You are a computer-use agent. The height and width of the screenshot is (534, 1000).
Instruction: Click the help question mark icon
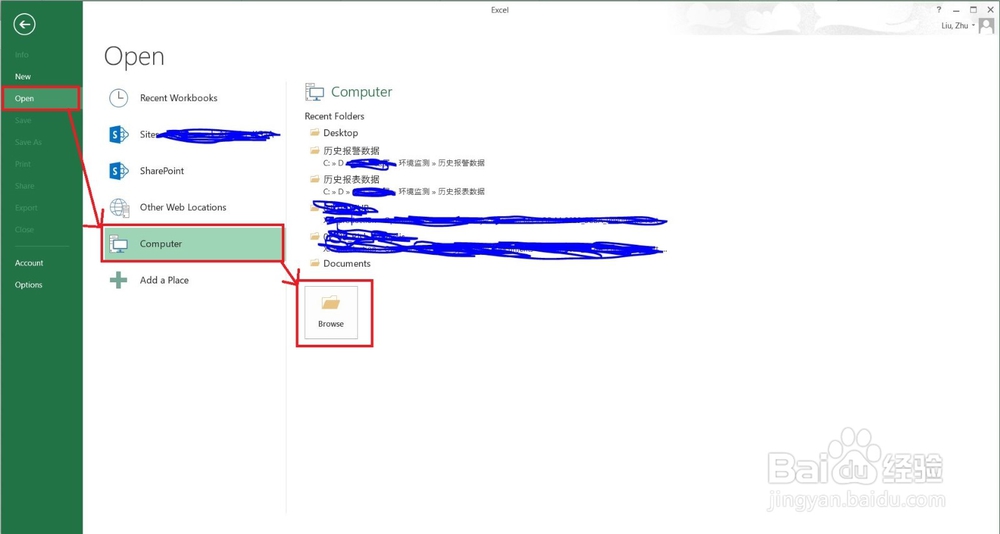[x=939, y=10]
